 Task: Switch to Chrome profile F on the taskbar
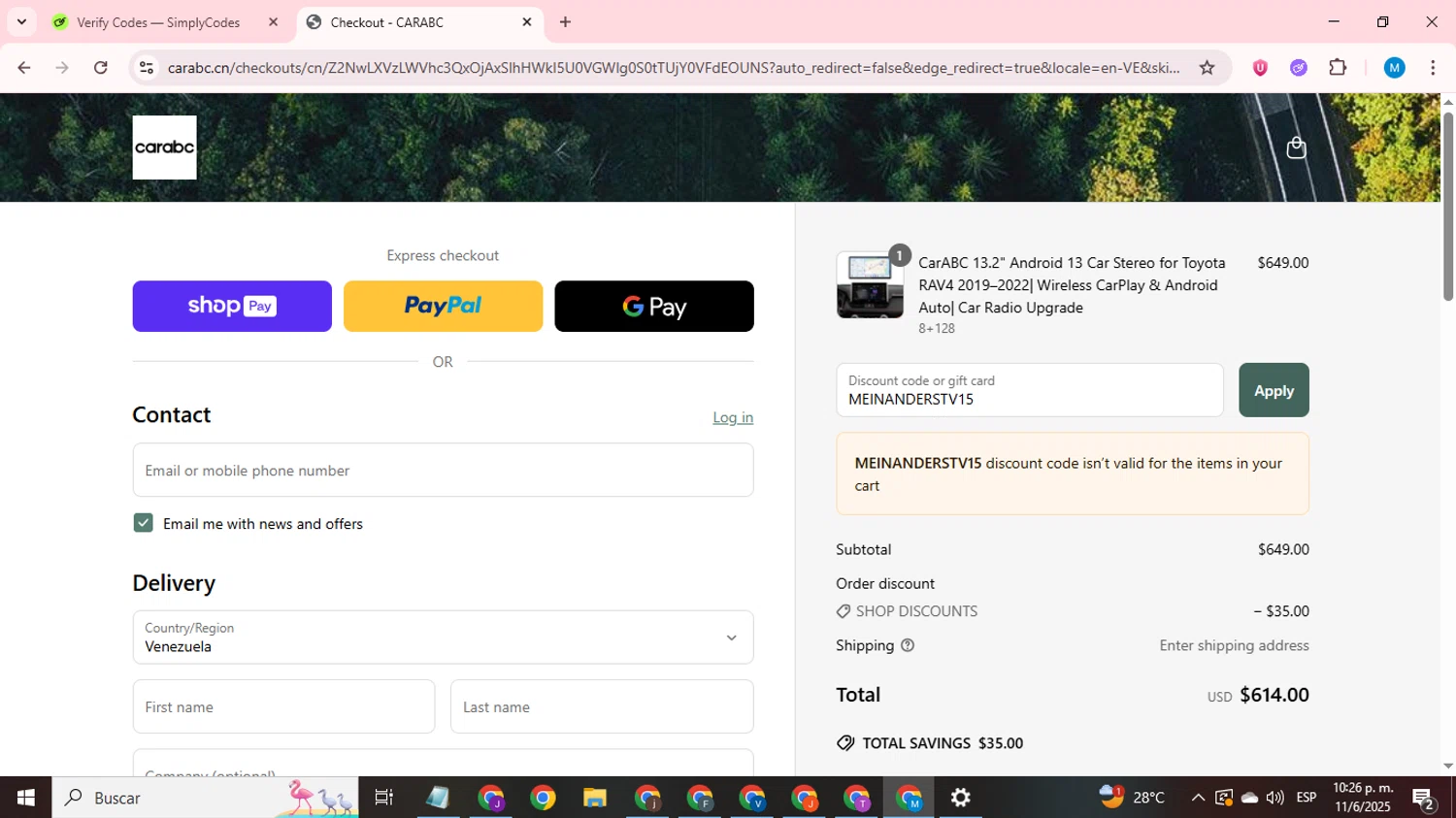(x=700, y=798)
